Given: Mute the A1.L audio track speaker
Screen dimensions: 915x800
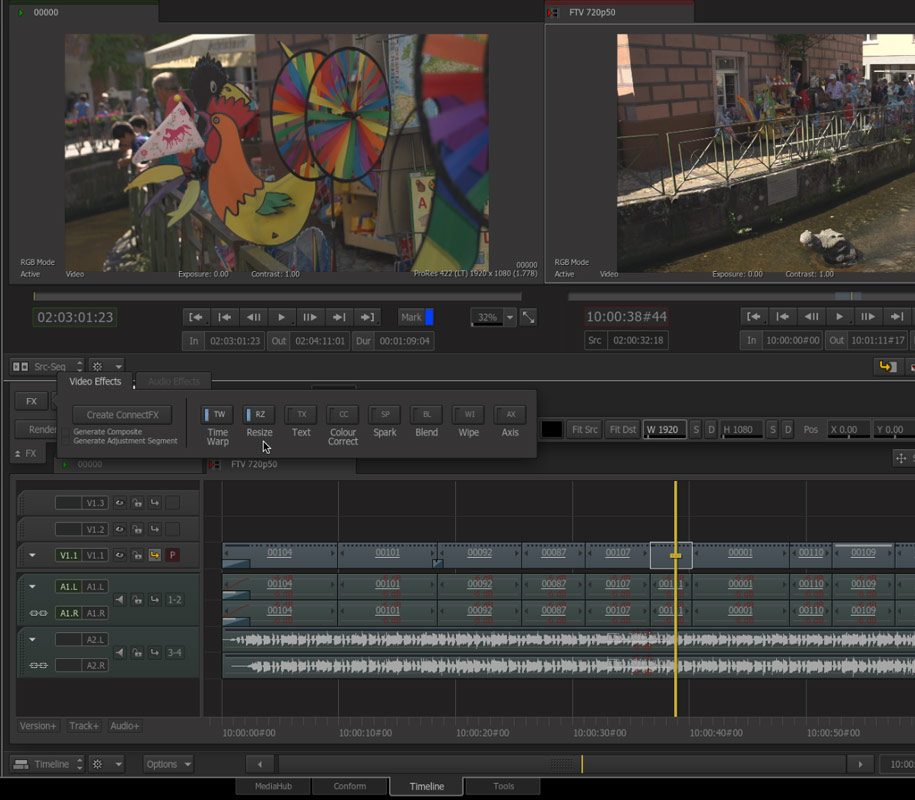Looking at the screenshot, I should [119, 600].
